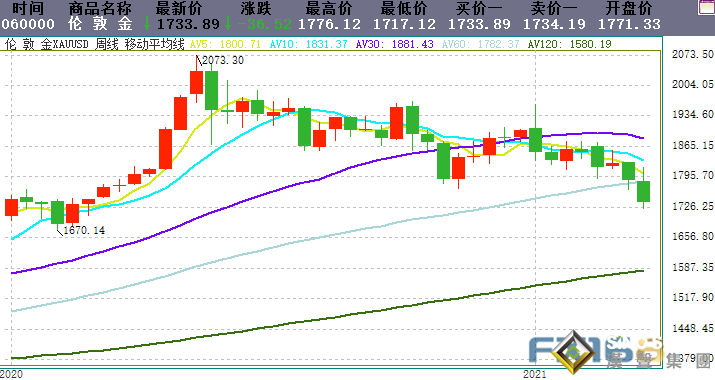The image size is (715, 380).
Task: Click the last green candlestick on chart
Action: (x=643, y=191)
